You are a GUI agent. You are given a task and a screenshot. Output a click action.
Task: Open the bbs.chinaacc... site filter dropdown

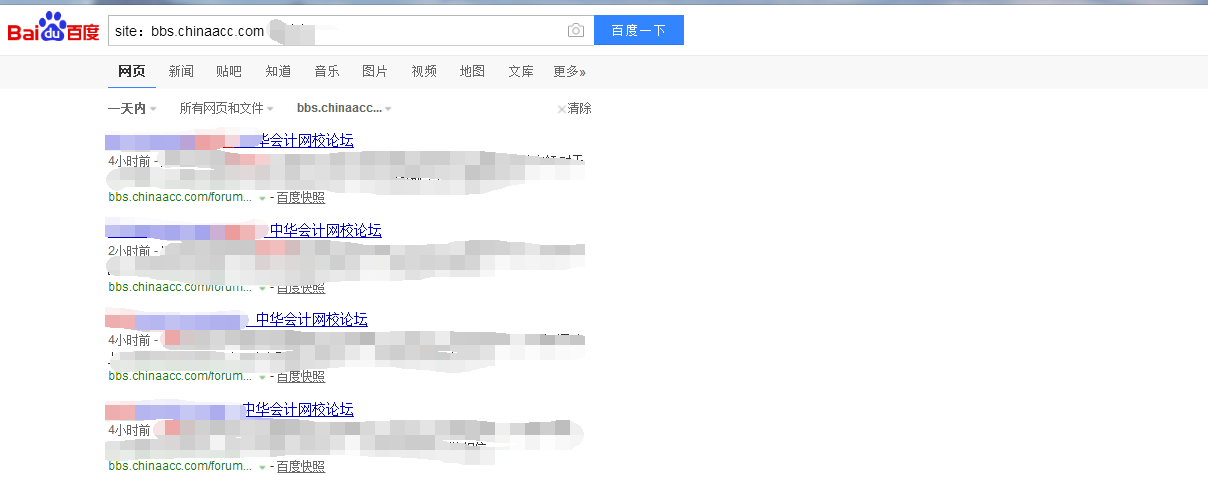(344, 108)
